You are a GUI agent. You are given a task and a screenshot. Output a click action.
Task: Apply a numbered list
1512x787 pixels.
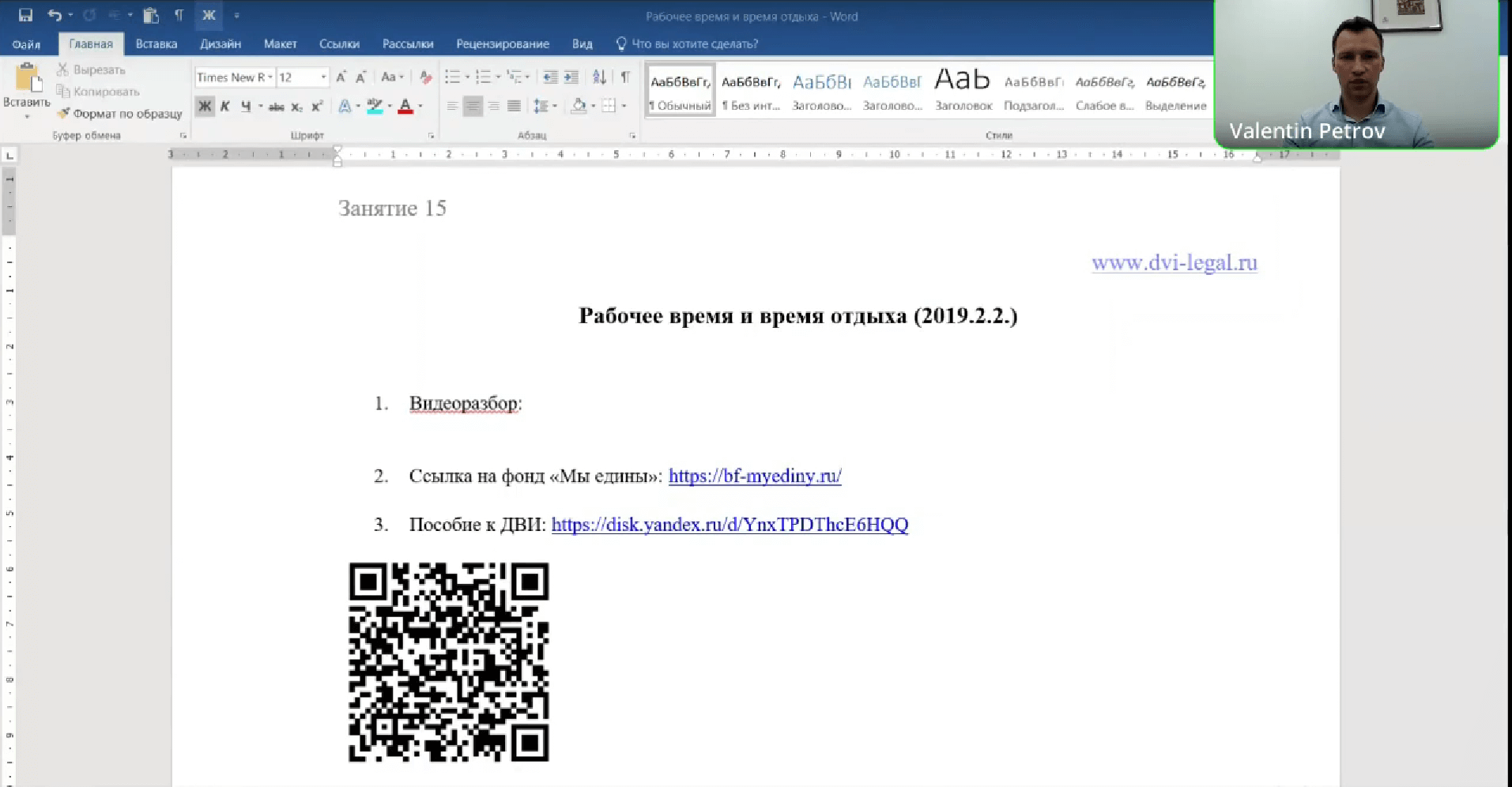483,77
